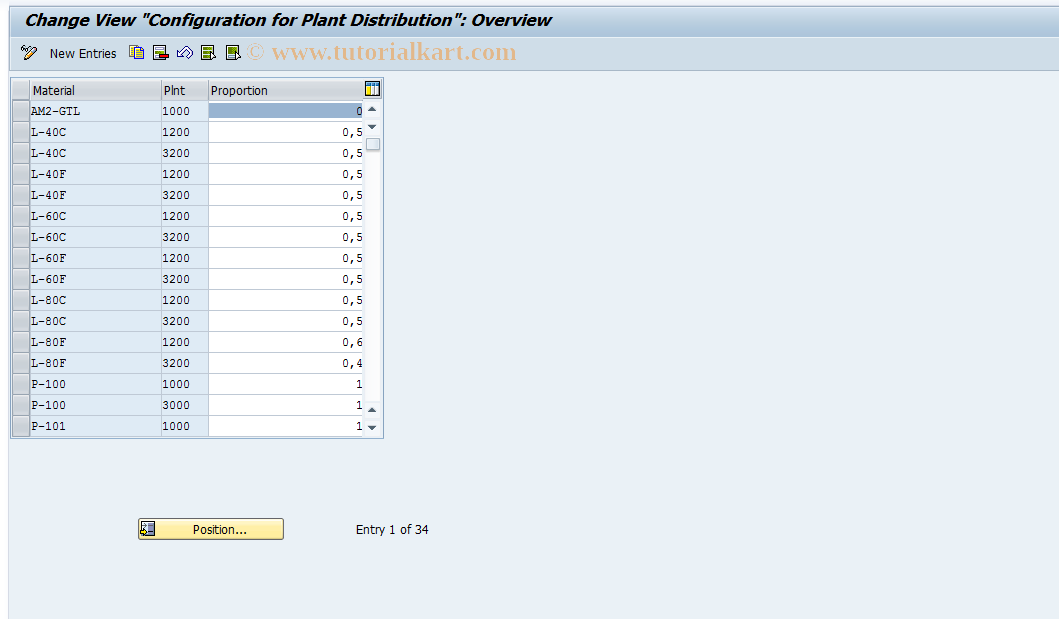Select the row marker for P-100 plant 1000

21,384
